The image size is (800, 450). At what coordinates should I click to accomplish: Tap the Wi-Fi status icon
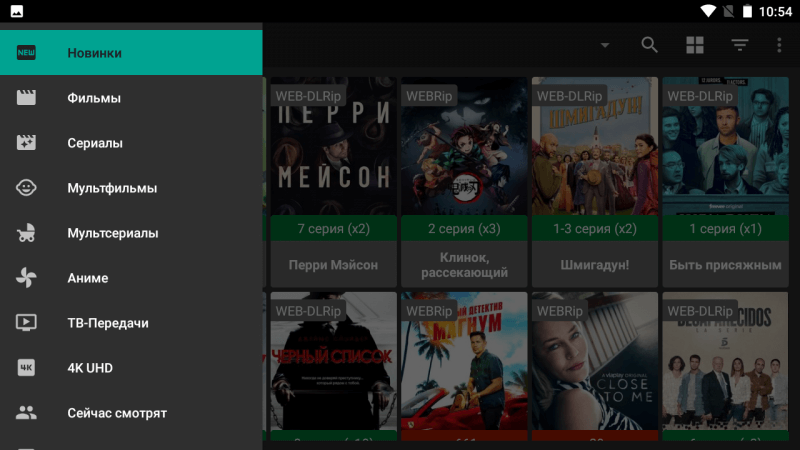pyautogui.click(x=708, y=11)
